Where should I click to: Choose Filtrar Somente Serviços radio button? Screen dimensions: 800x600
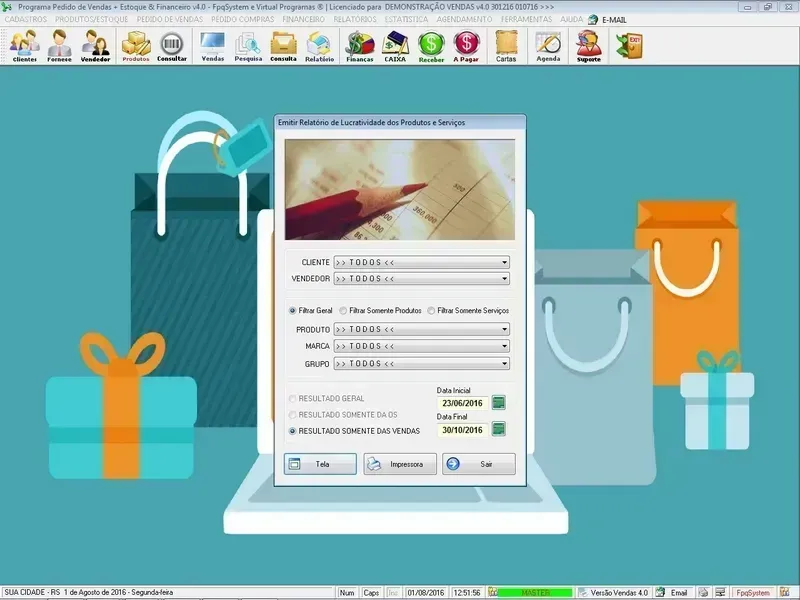pos(431,311)
